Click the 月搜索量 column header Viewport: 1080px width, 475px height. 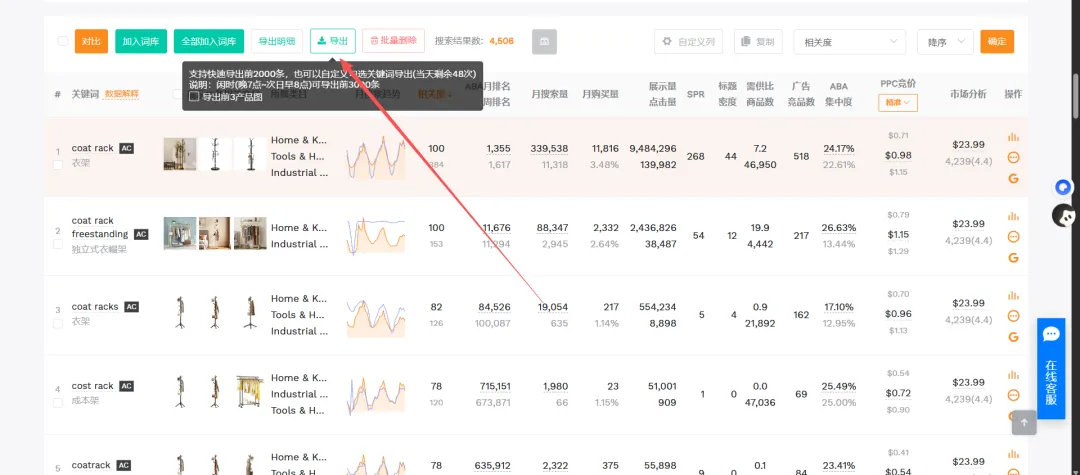550,94
